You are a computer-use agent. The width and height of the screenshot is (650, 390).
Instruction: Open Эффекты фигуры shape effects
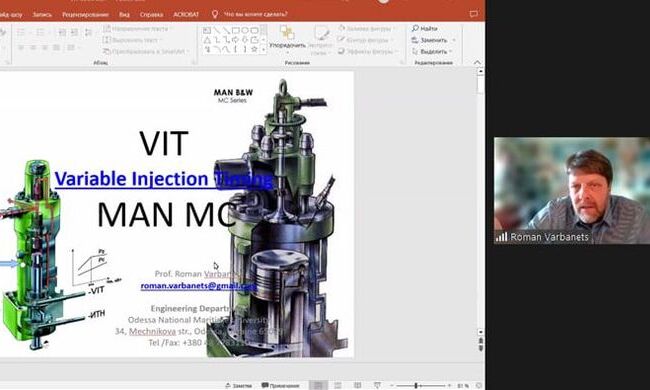(x=367, y=51)
